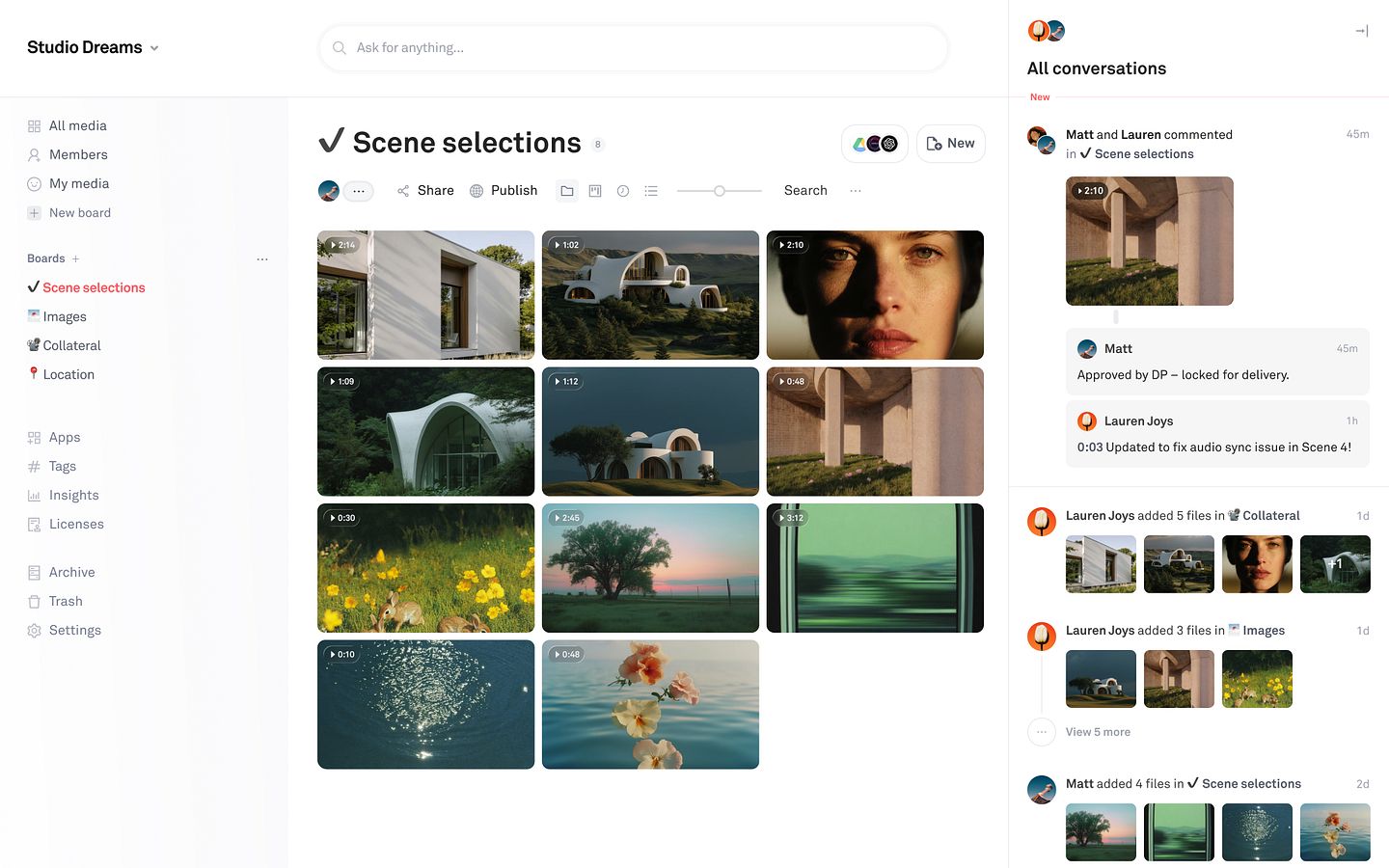Click the Share button
The width and height of the screenshot is (1389, 868).
(425, 191)
